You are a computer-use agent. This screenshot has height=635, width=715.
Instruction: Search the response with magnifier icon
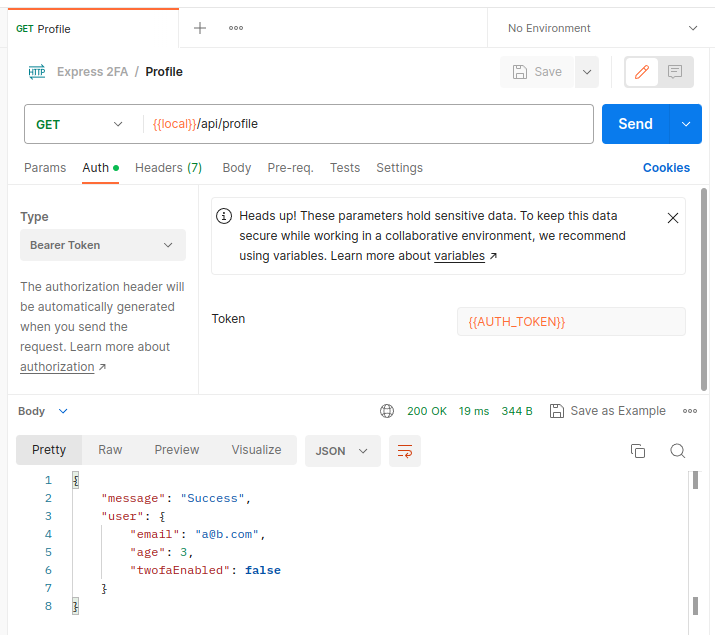tap(678, 451)
